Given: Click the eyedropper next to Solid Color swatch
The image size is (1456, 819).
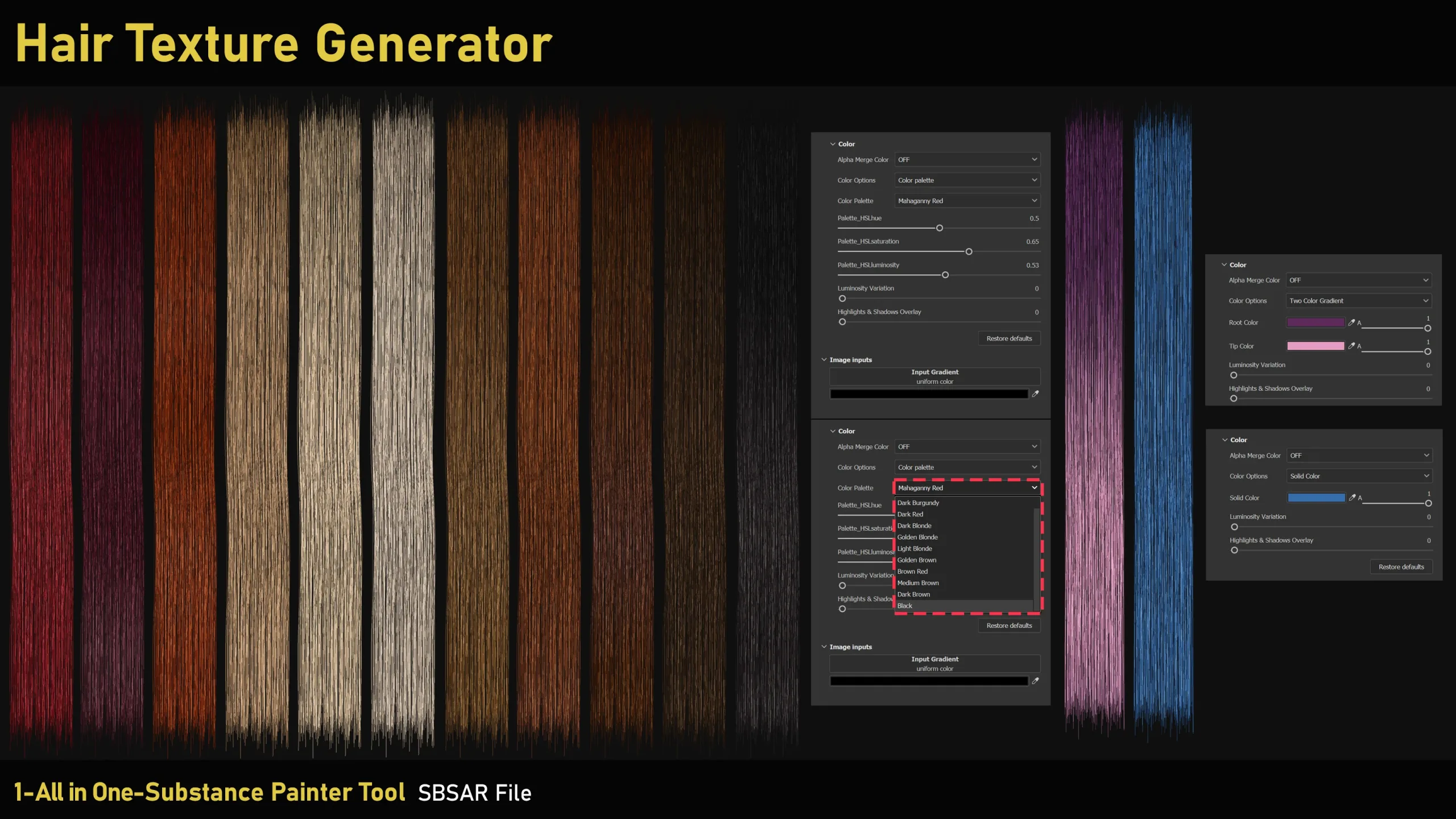Looking at the screenshot, I should click(1352, 498).
